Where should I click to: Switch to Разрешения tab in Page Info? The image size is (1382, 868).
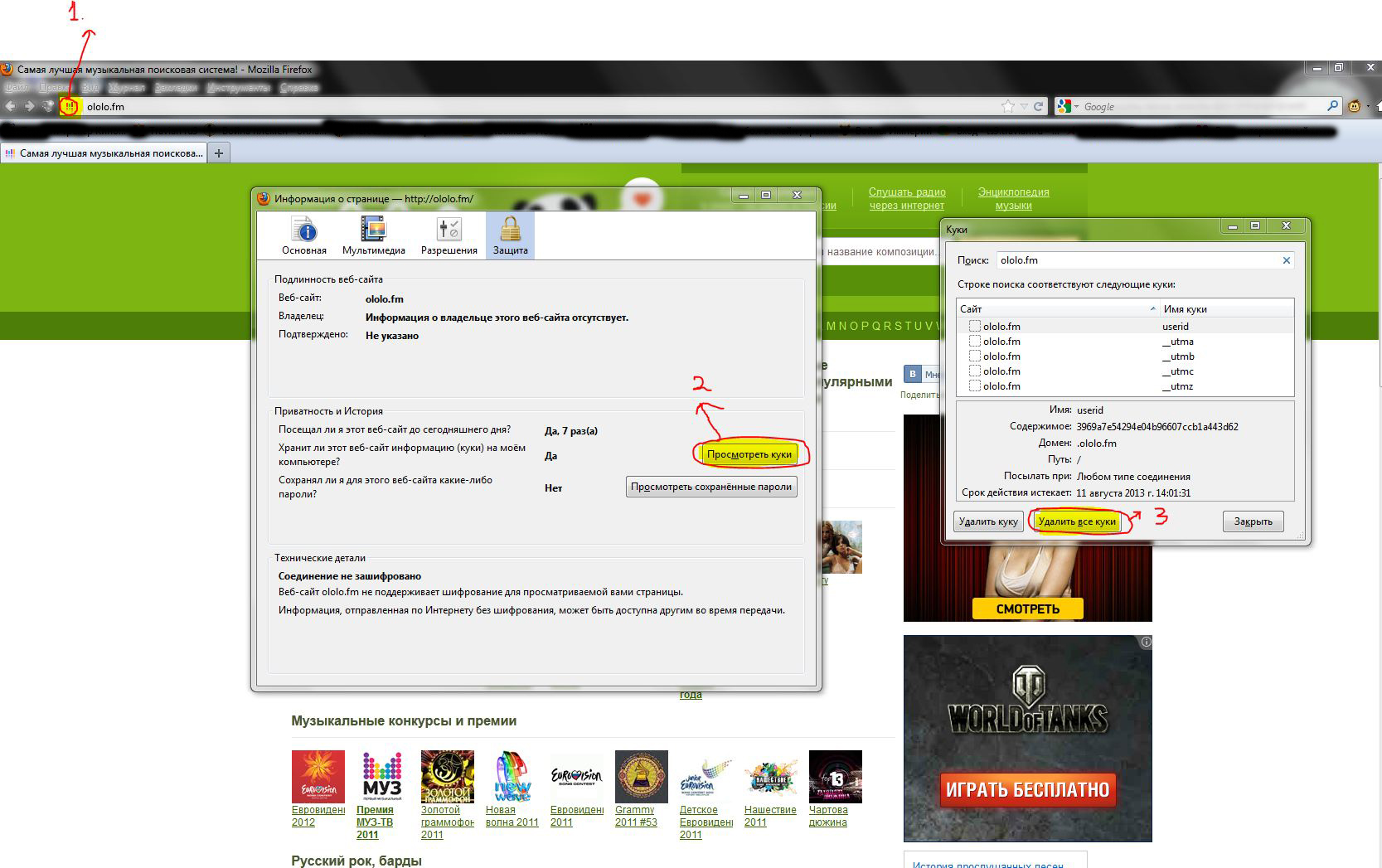click(449, 235)
